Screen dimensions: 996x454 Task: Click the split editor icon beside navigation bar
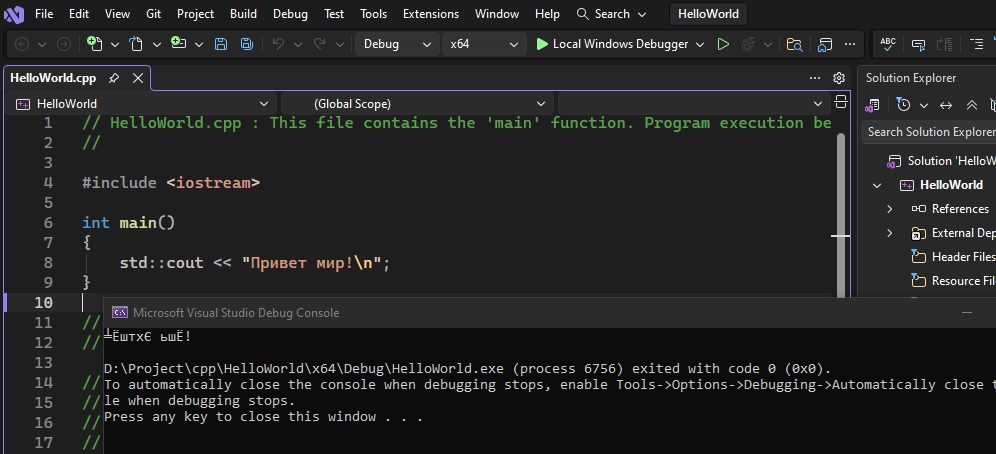840,103
